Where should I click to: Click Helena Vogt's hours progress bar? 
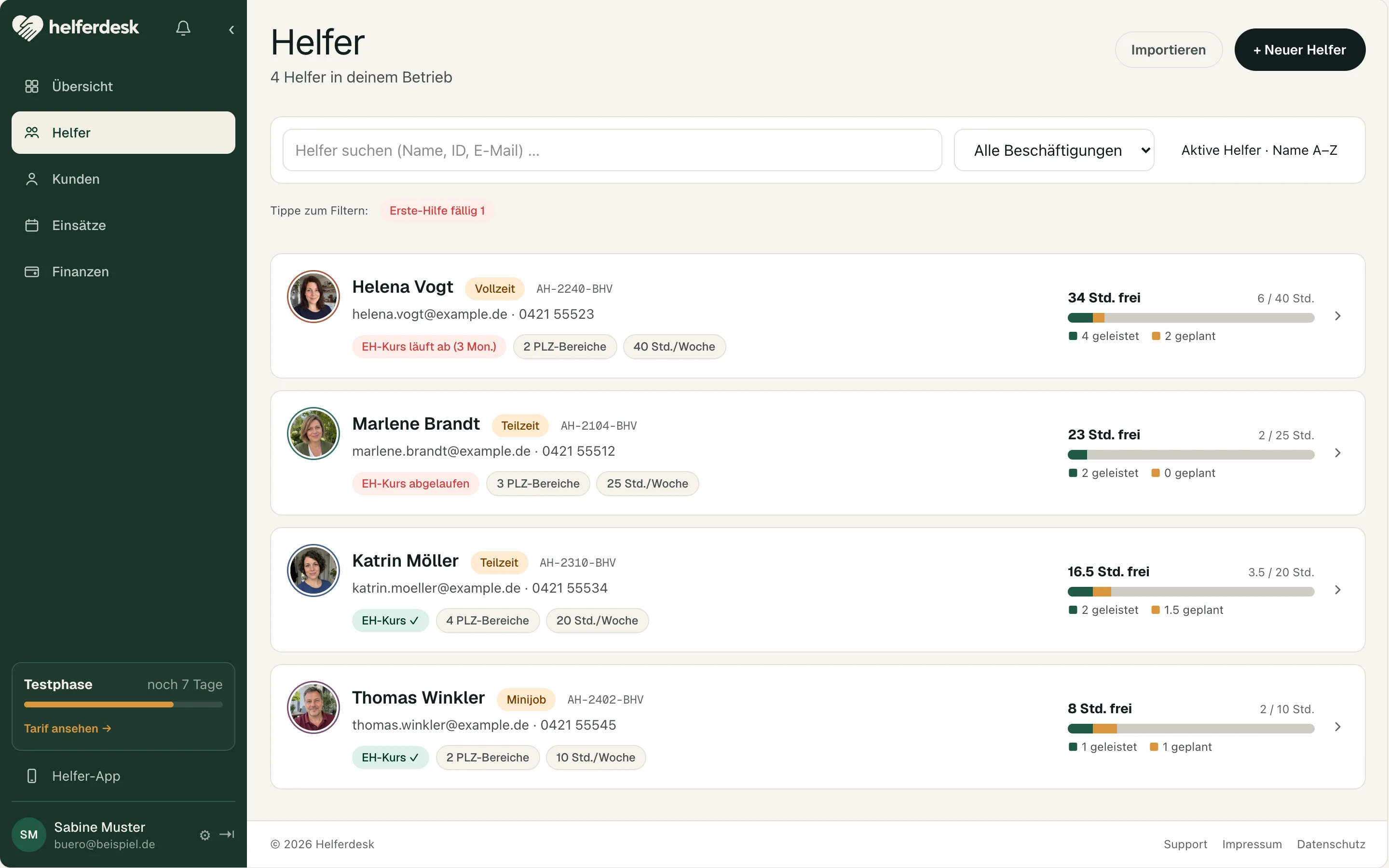[1191, 317]
